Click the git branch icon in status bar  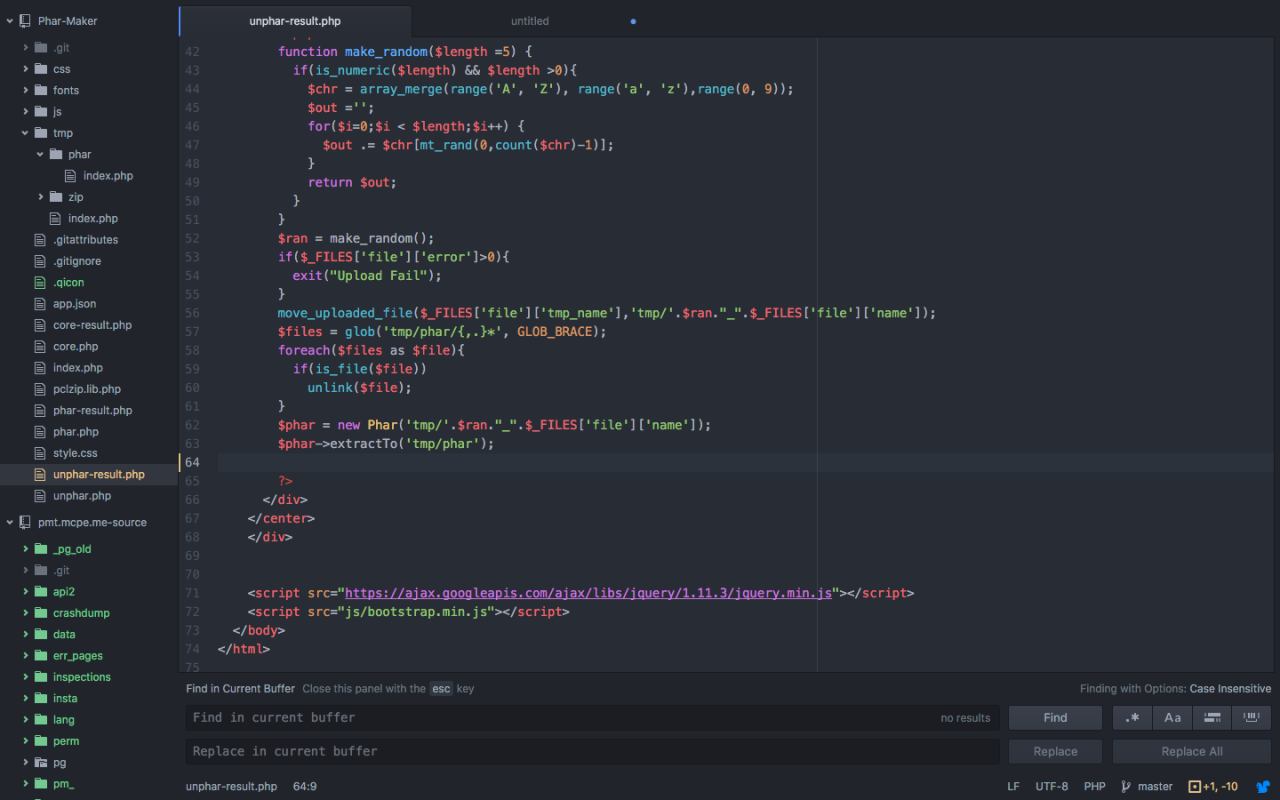click(1127, 787)
